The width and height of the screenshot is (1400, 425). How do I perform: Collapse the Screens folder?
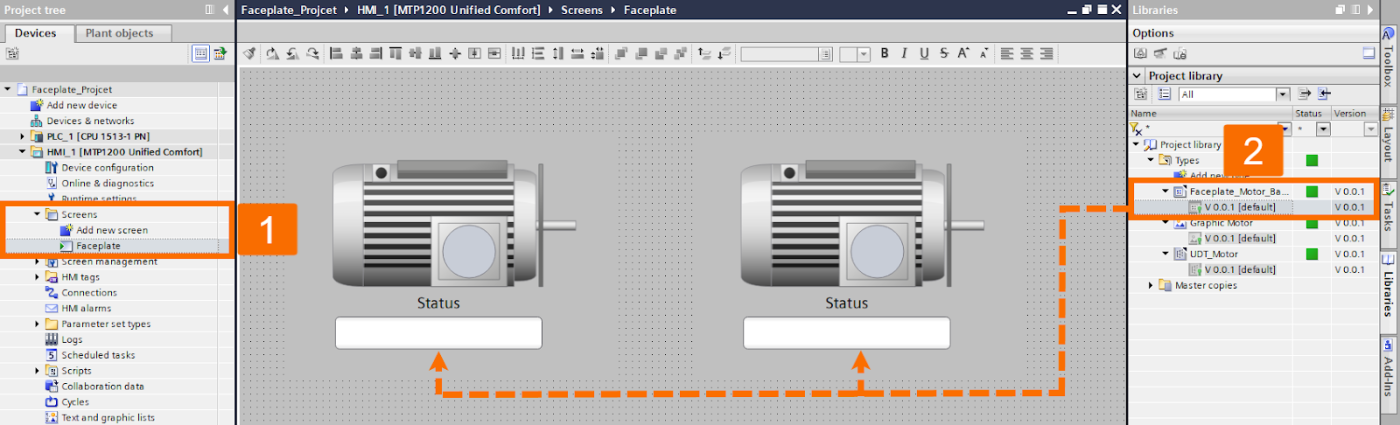click(x=37, y=215)
